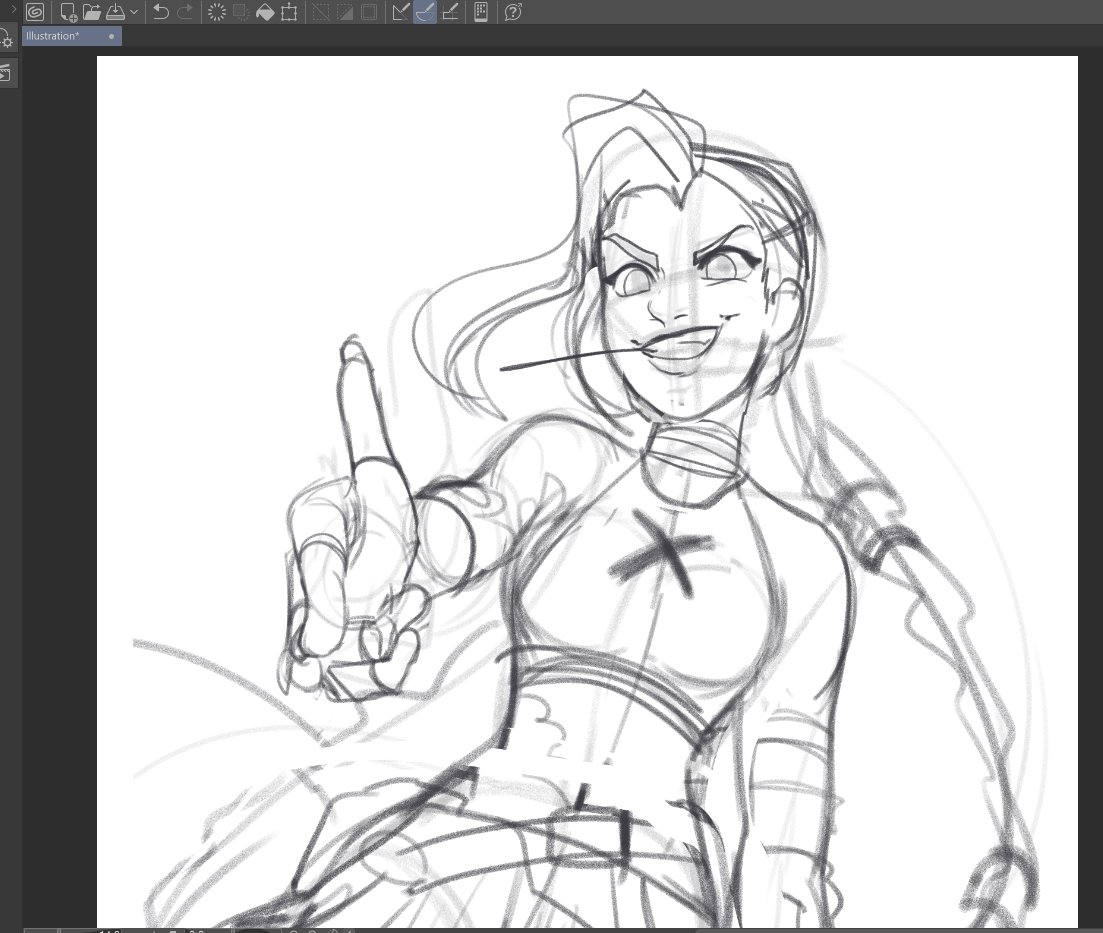Toggle Show Border of Selected Area
Image resolution: width=1103 pixels, height=933 pixels.
click(x=369, y=12)
